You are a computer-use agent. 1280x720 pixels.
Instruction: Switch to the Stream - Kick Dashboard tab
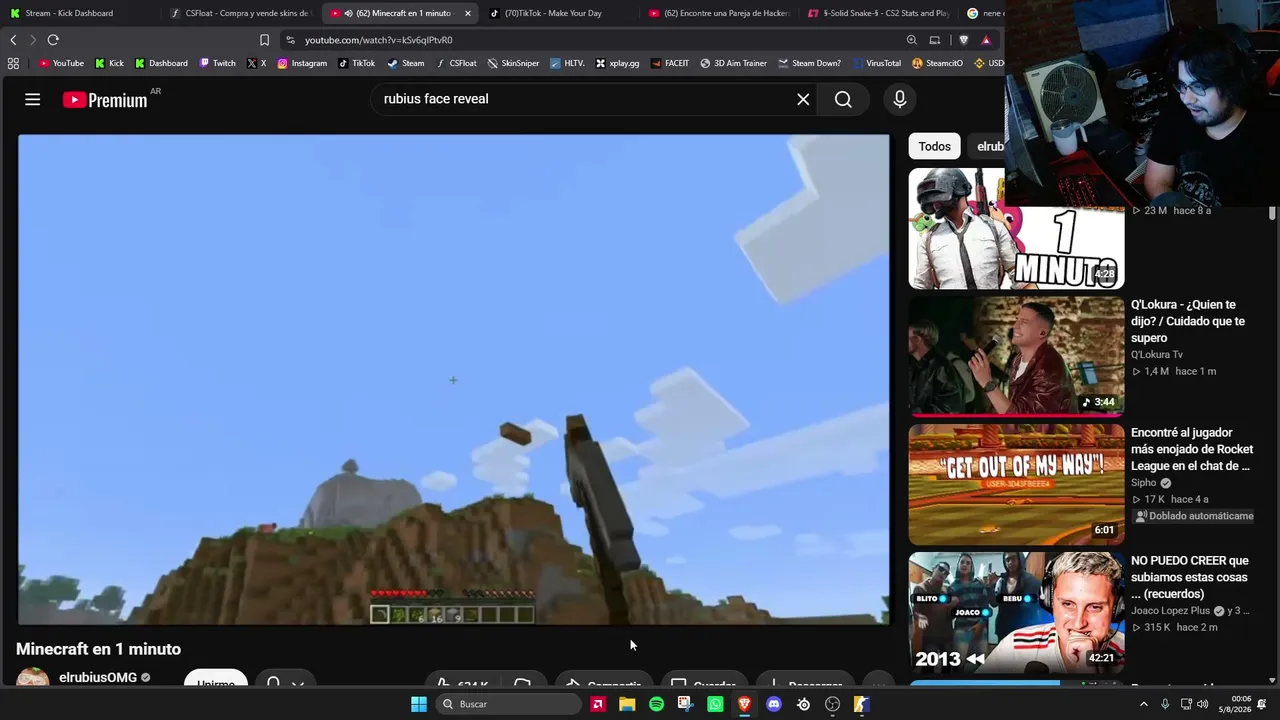click(78, 13)
